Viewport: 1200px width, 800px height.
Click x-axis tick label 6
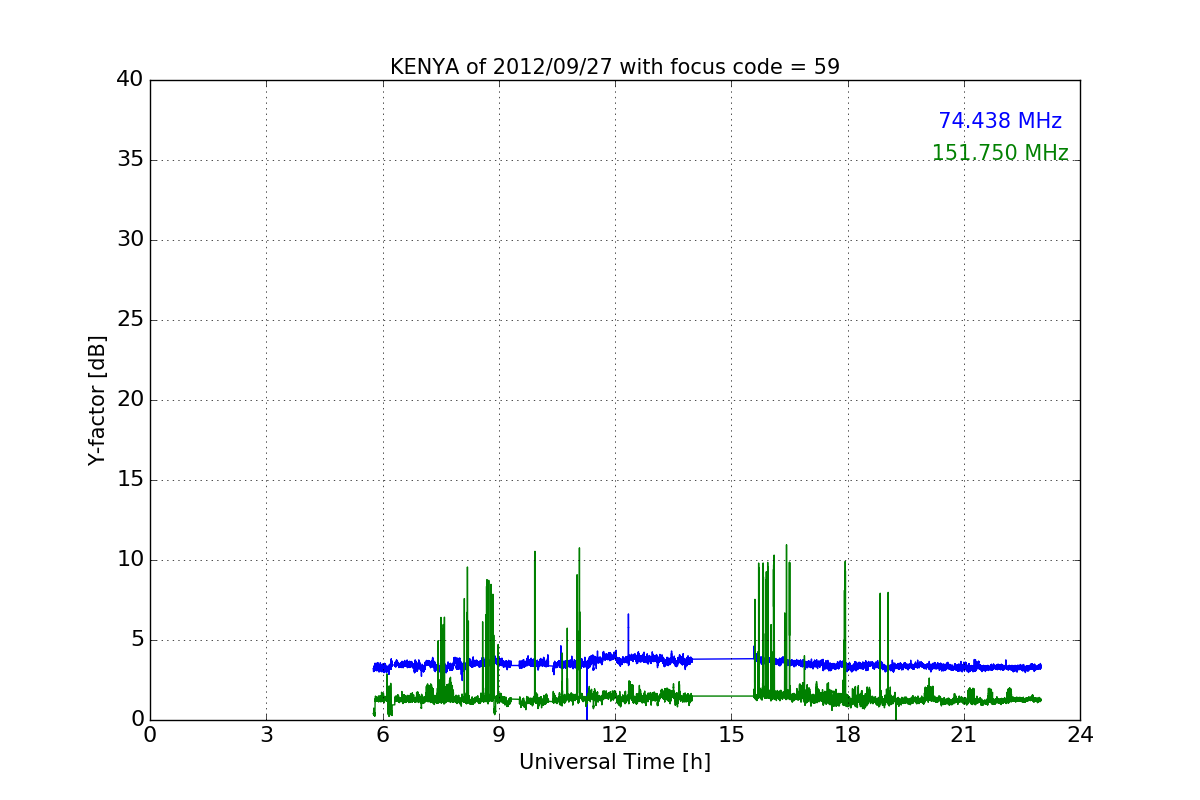click(x=383, y=735)
